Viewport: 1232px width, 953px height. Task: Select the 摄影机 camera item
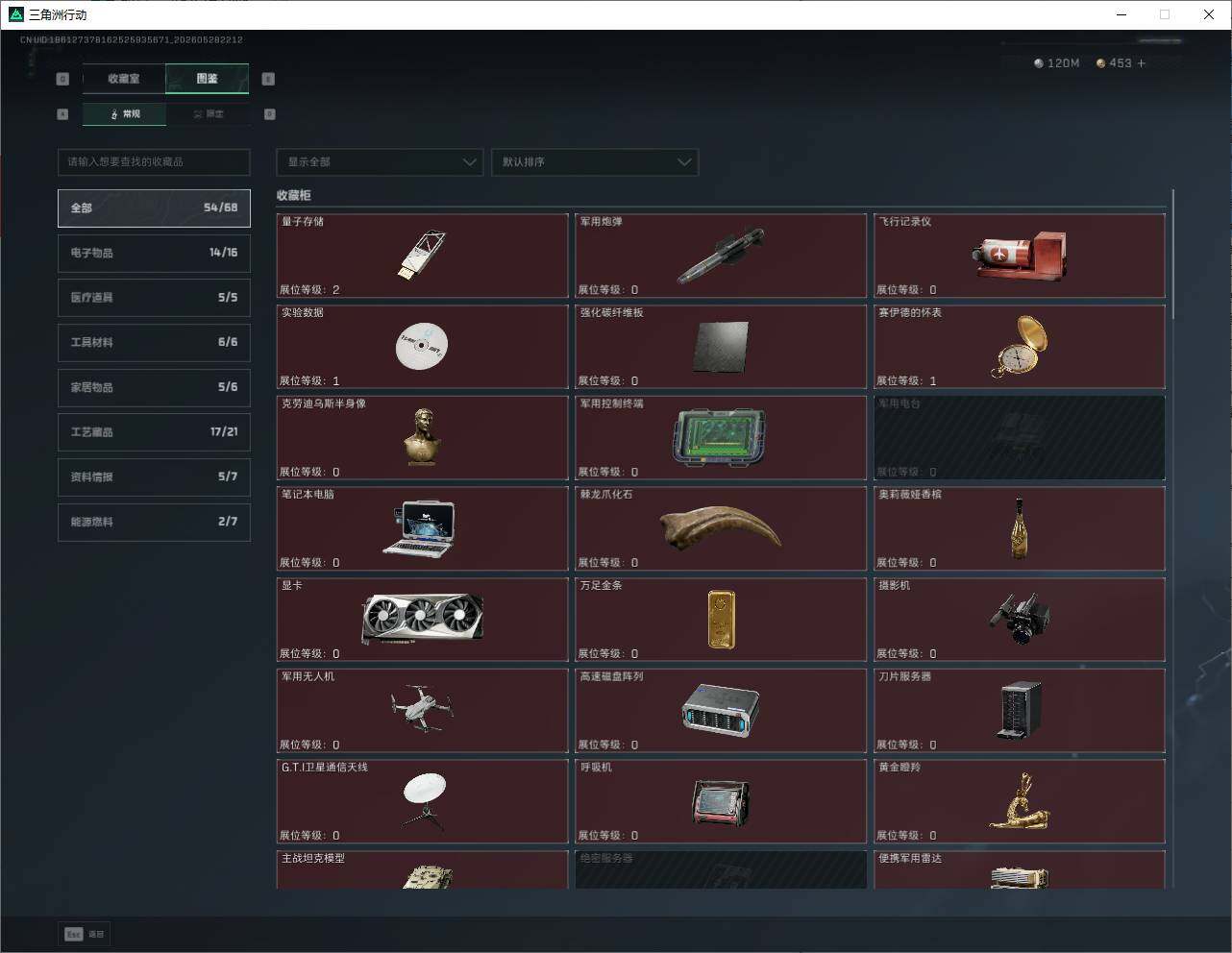point(1020,620)
